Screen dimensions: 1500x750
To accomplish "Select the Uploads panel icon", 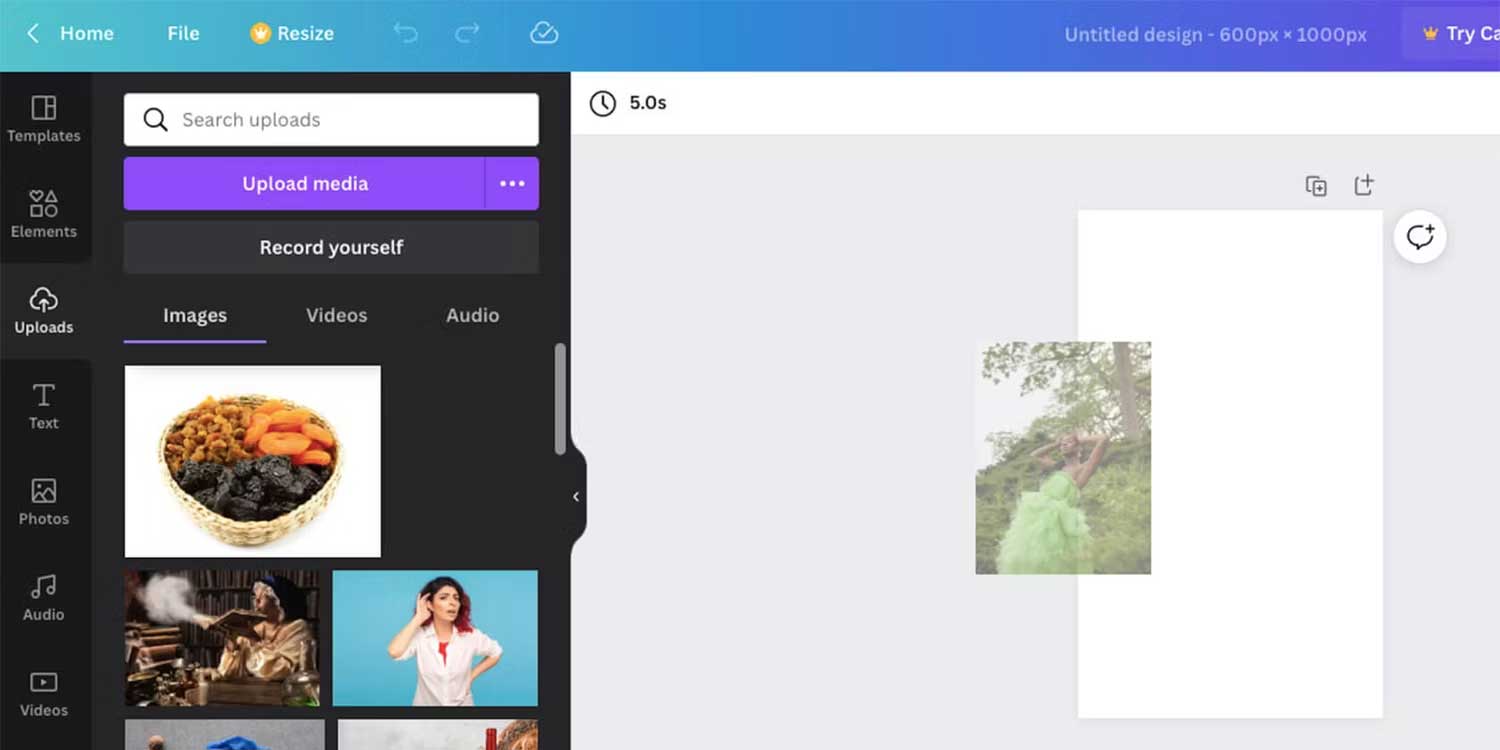I will pos(43,309).
